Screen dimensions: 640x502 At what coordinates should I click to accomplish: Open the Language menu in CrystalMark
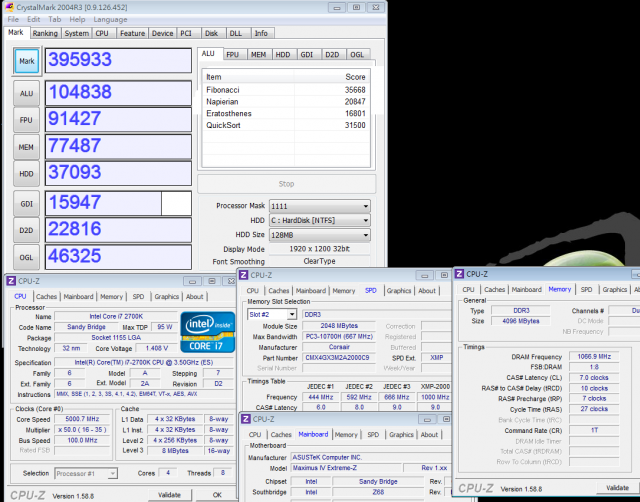tap(110, 20)
